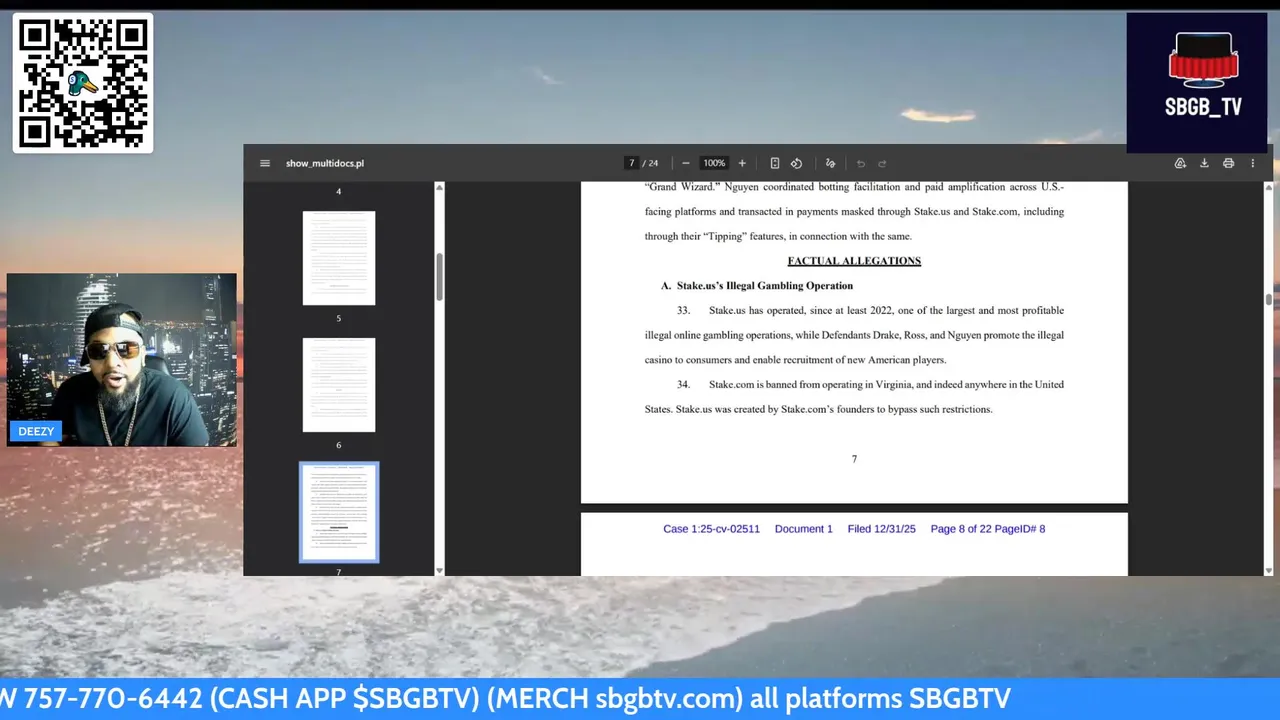The height and width of the screenshot is (720, 1280).
Task: Click the page number 7 at page bottom
Action: coord(854,459)
